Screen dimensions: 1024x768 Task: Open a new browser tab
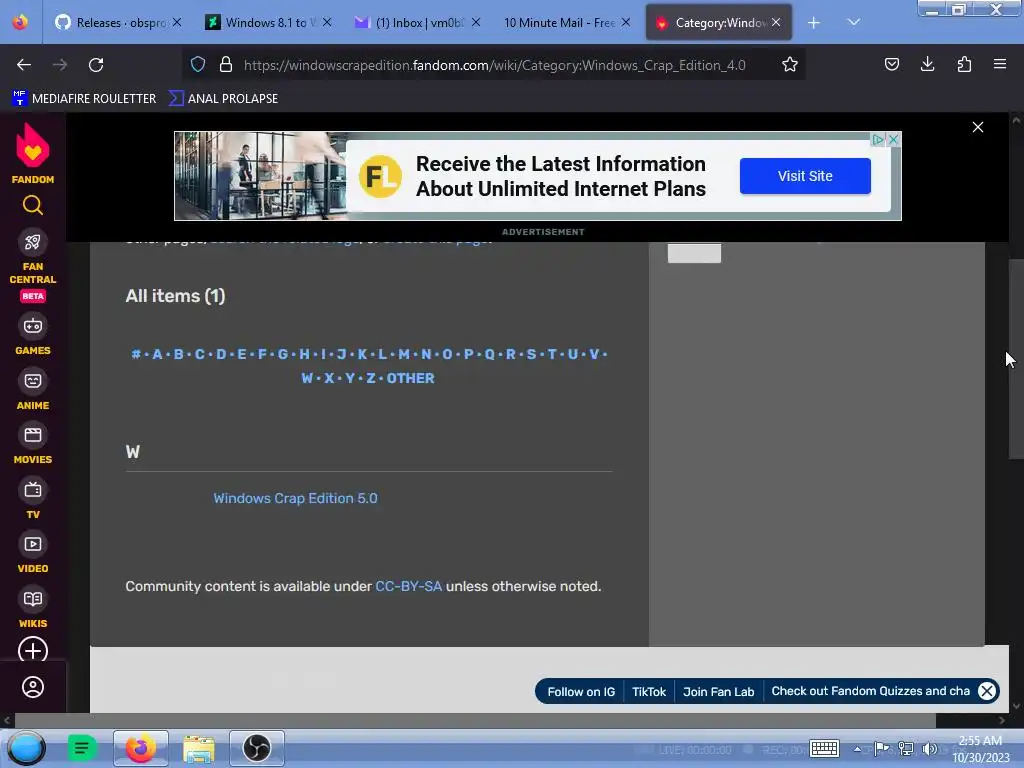point(814,23)
